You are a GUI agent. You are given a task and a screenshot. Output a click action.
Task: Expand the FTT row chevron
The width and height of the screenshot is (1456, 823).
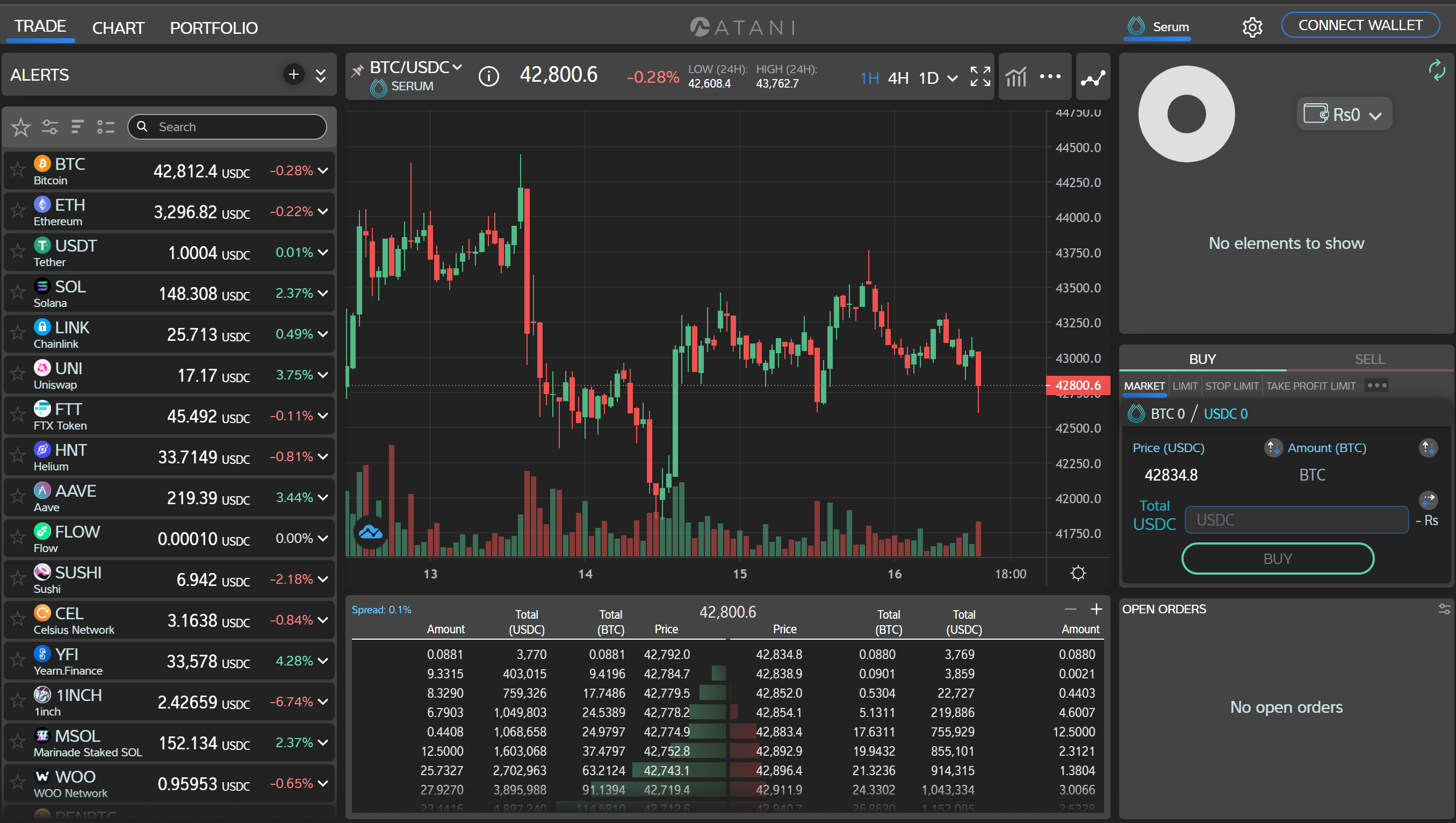(323, 416)
